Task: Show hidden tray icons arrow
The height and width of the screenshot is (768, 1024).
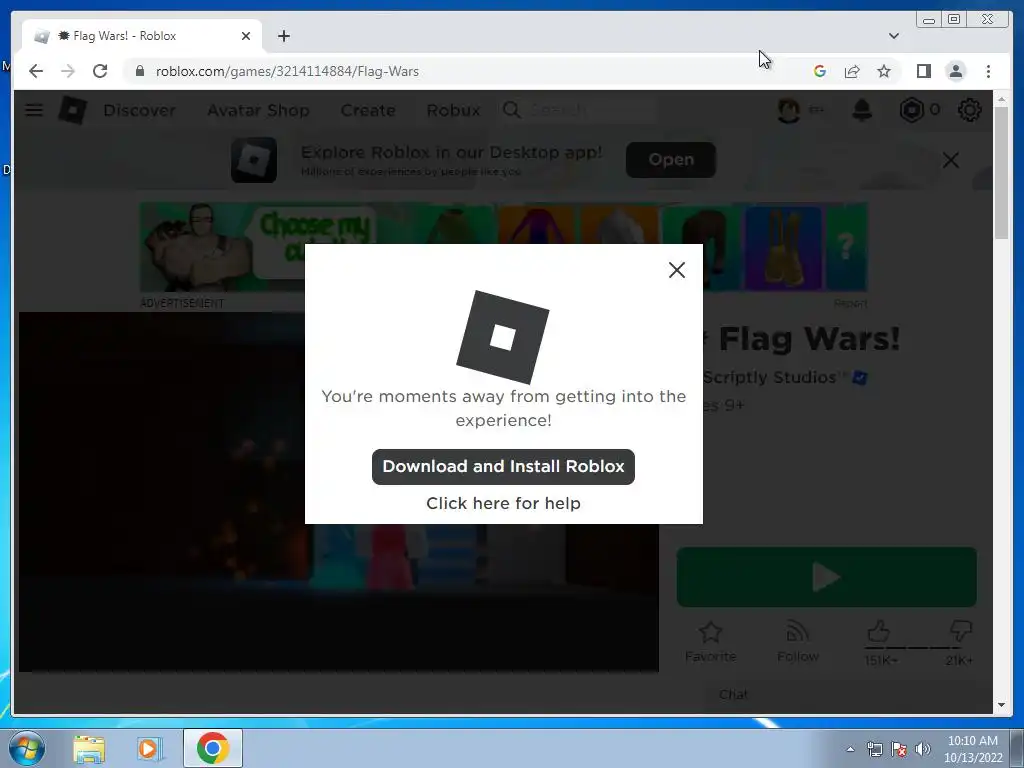Action: click(x=850, y=749)
